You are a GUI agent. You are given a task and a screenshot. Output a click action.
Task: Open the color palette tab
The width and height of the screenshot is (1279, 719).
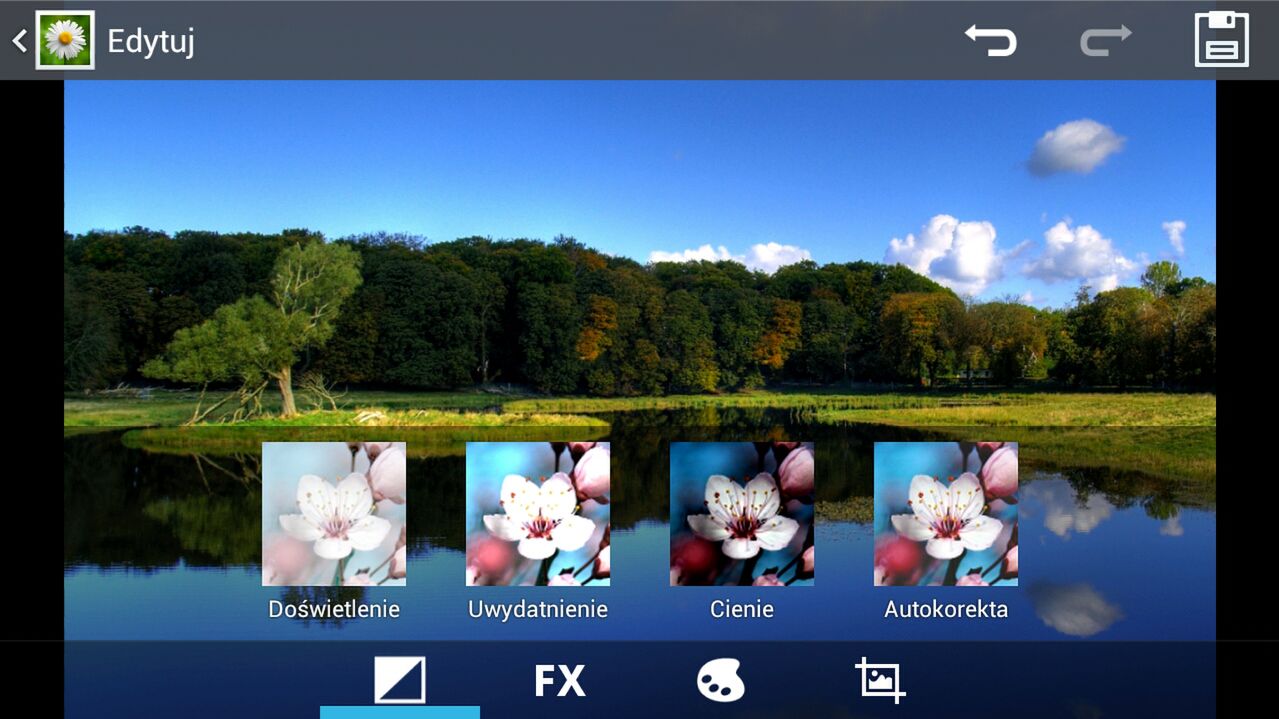click(x=720, y=681)
